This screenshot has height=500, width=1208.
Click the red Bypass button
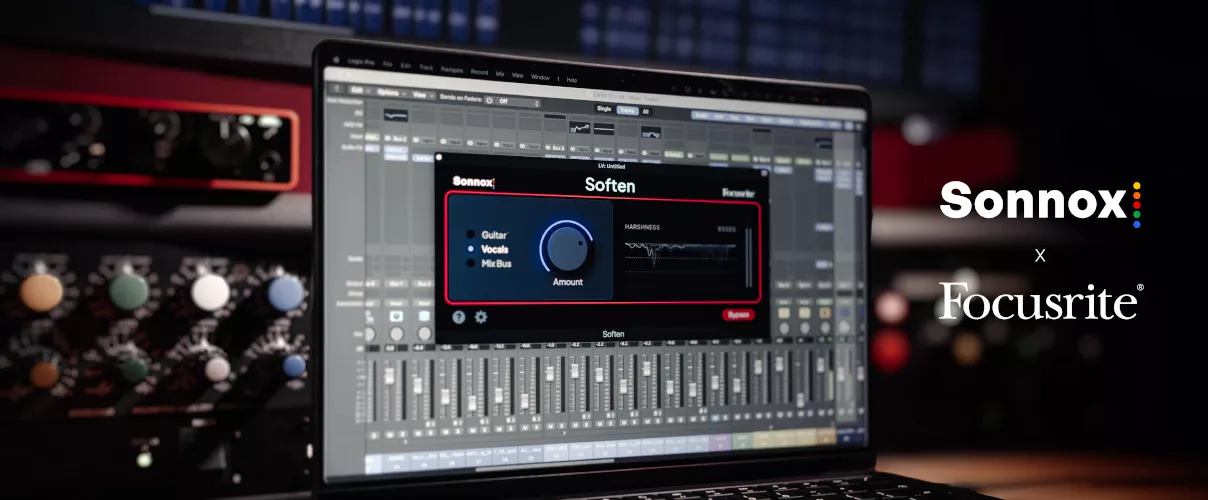click(738, 315)
